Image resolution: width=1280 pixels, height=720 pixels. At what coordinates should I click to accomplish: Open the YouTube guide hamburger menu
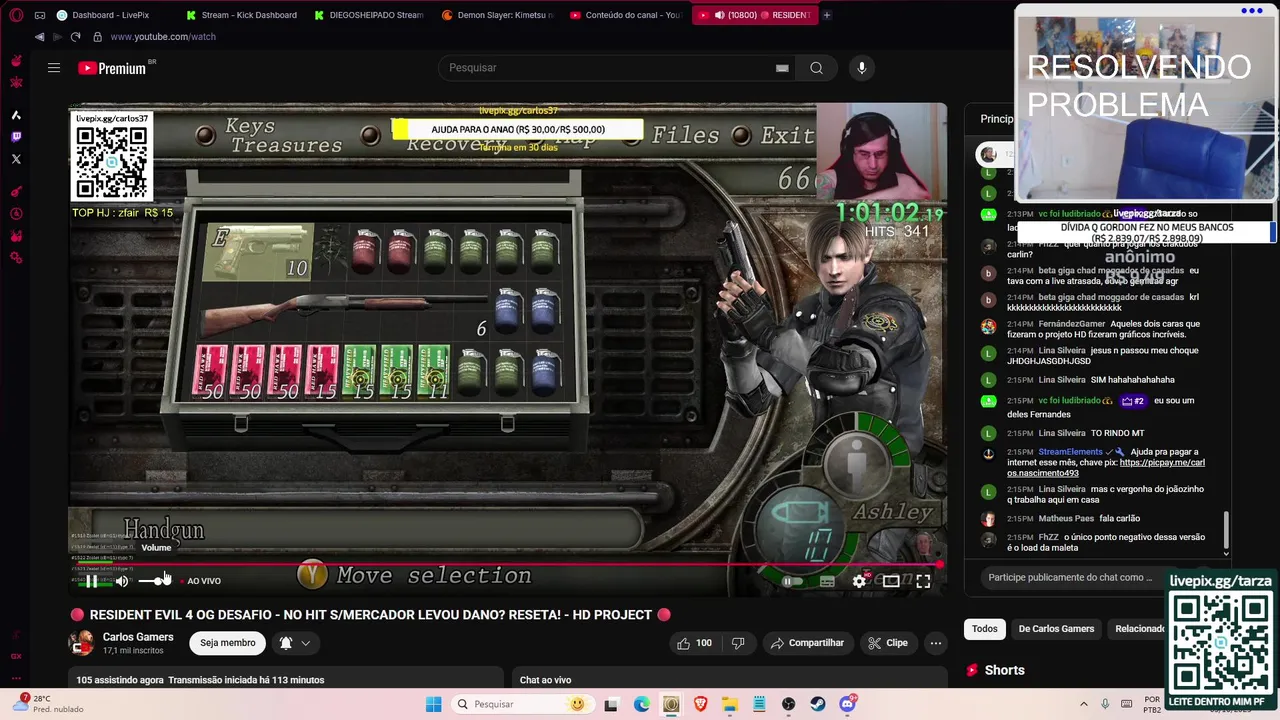click(54, 68)
